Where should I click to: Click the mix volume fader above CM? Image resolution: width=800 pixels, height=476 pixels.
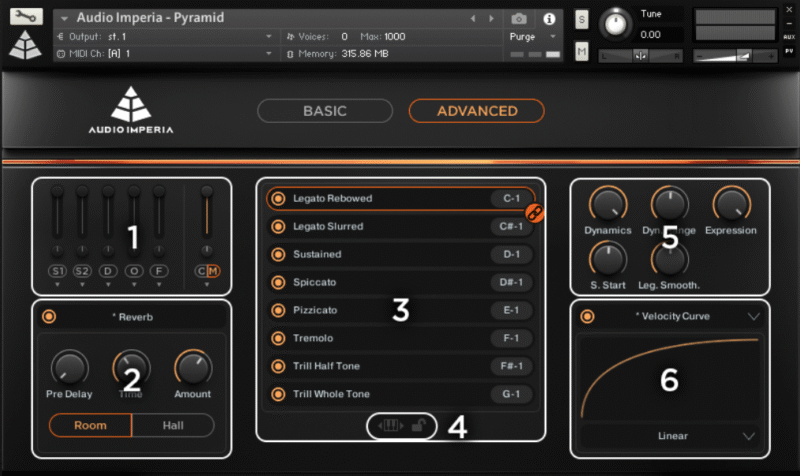(x=207, y=212)
